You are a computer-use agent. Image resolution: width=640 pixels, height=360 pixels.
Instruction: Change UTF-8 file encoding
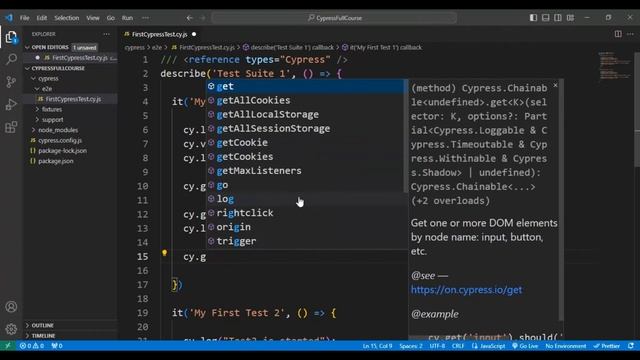point(437,346)
